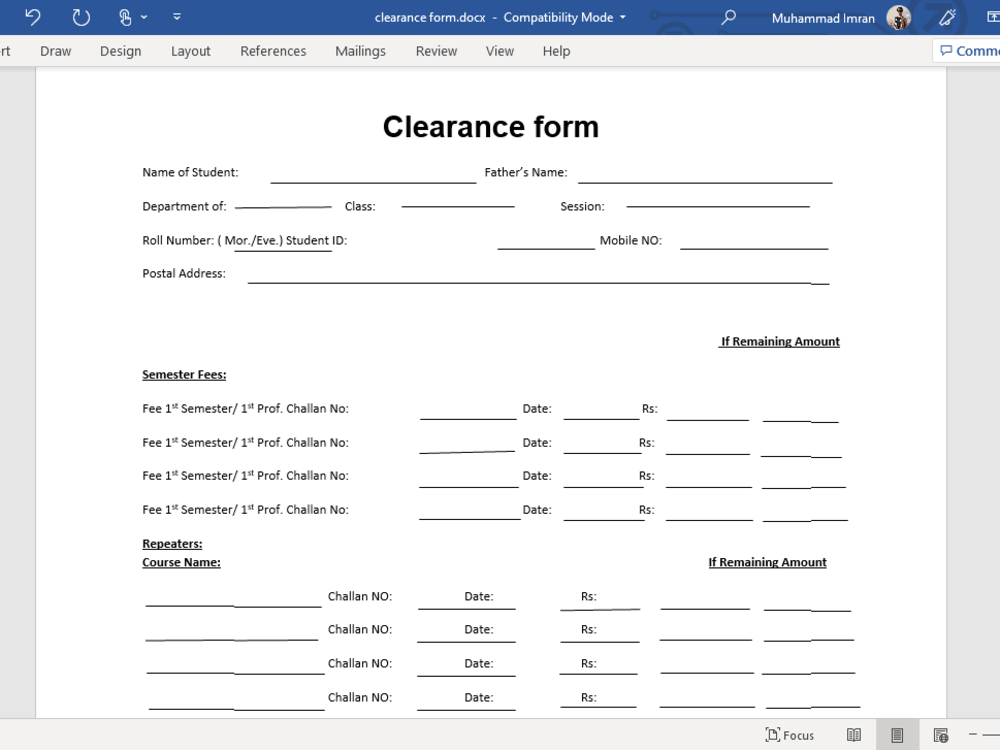Click the 'Department of:' label
This screenshot has height=750, width=1000.
tap(184, 206)
